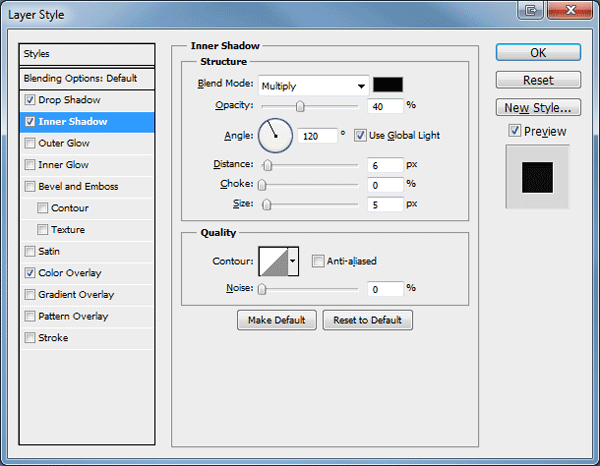This screenshot has width=600, height=466.
Task: Confirm the dialog with OK
Action: (x=538, y=52)
